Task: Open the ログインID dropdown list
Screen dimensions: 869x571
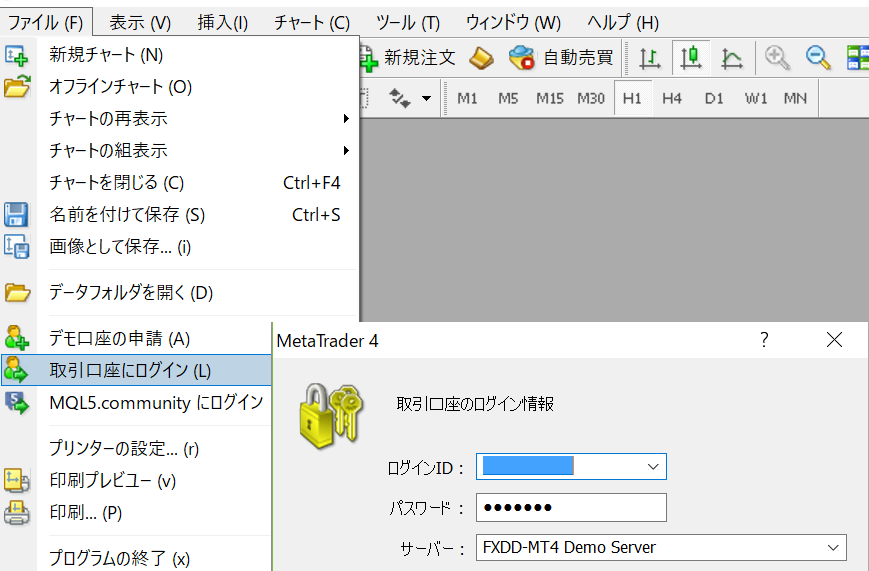Action: [653, 467]
